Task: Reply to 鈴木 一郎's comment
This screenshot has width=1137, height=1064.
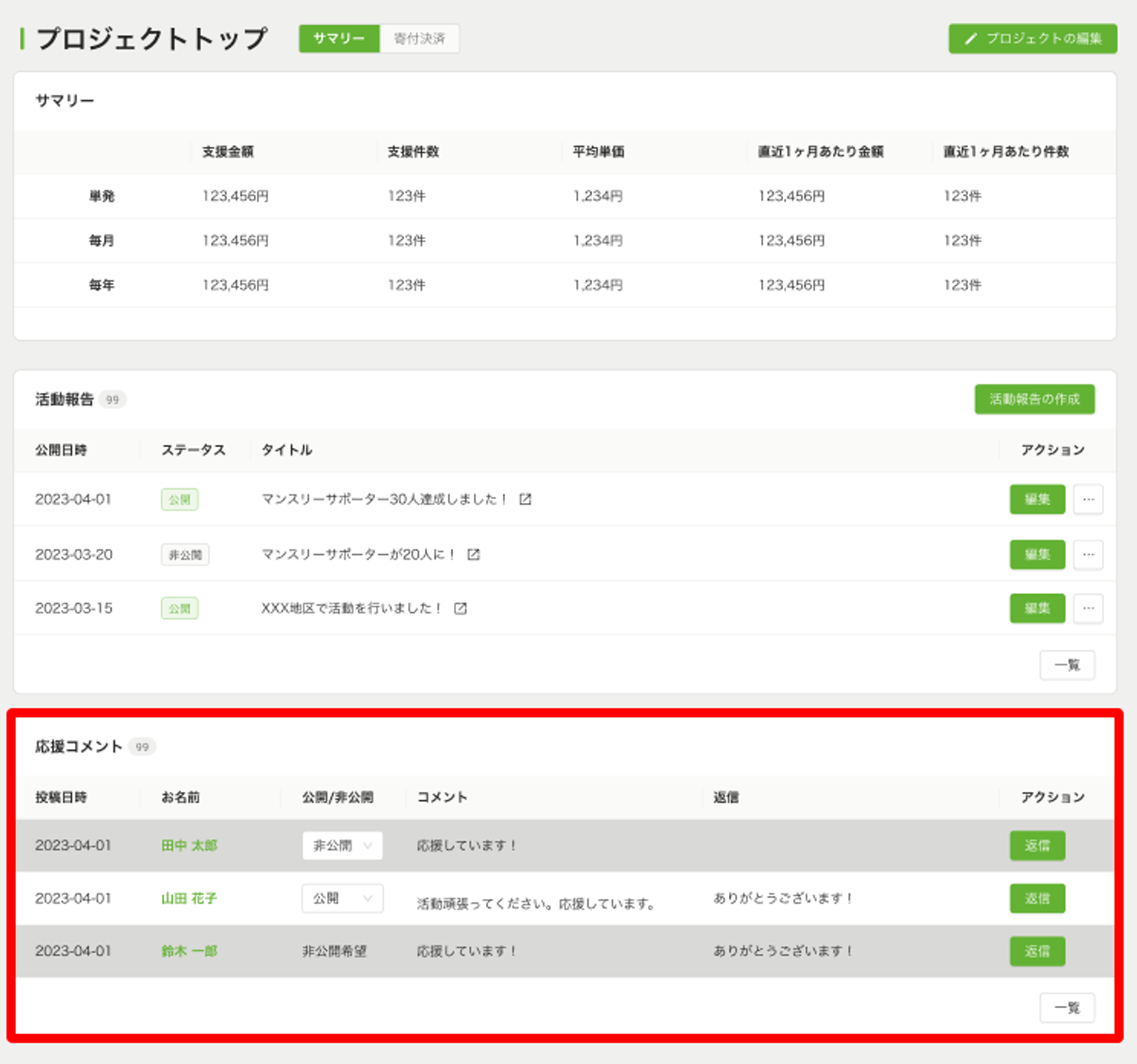Action: [1037, 951]
